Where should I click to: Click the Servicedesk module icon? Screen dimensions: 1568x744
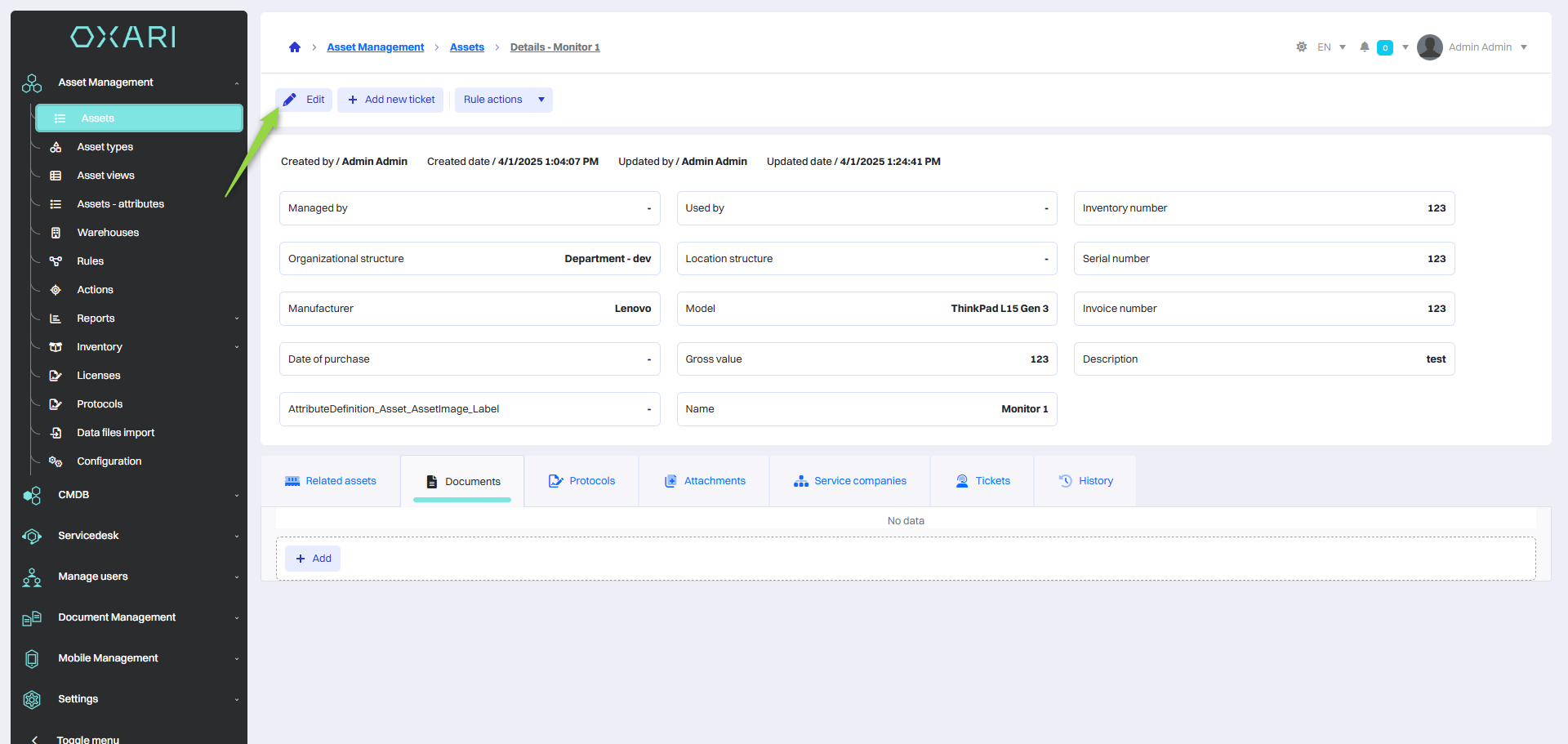point(32,537)
